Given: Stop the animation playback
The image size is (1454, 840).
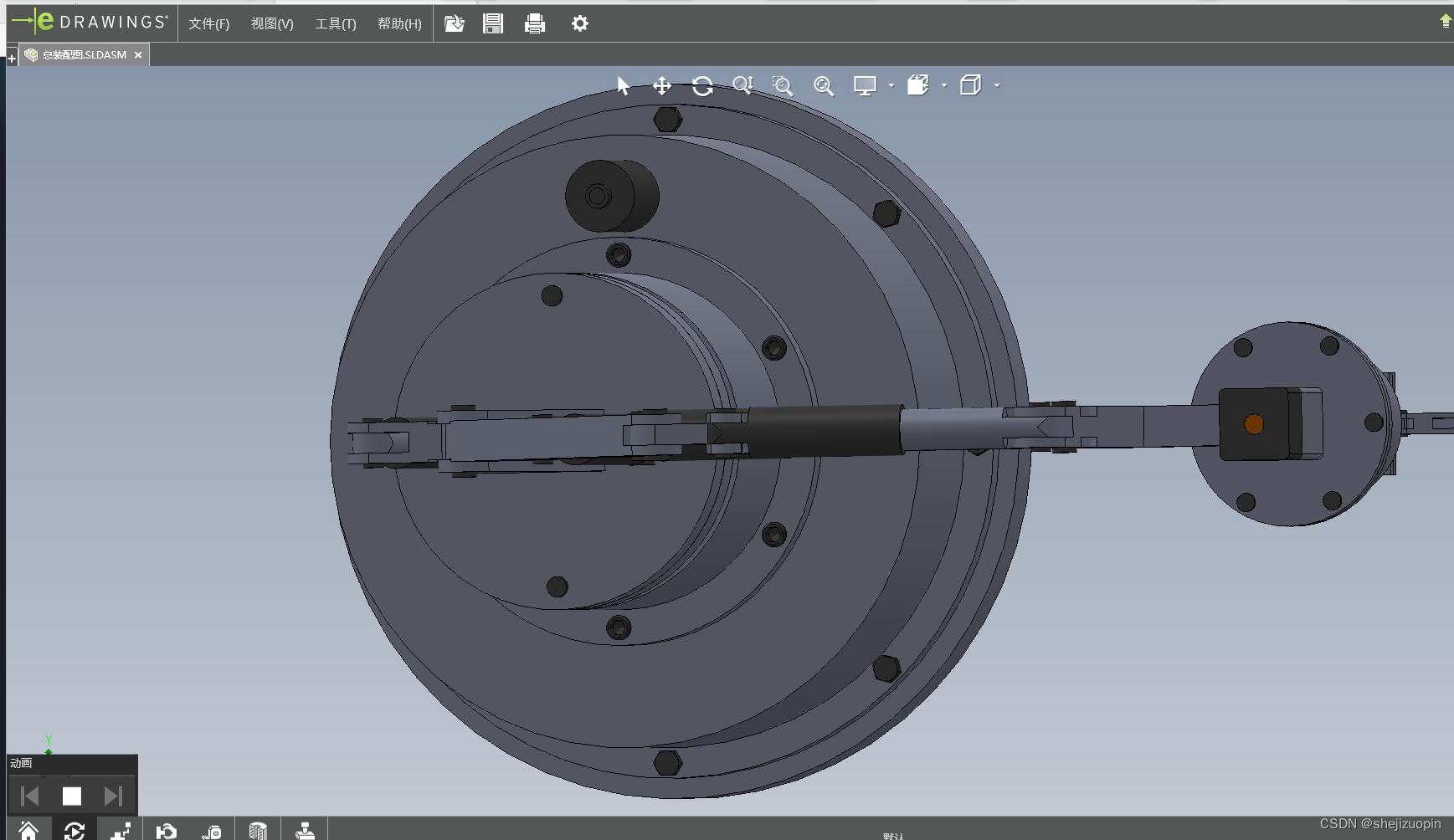Looking at the screenshot, I should click(x=72, y=796).
